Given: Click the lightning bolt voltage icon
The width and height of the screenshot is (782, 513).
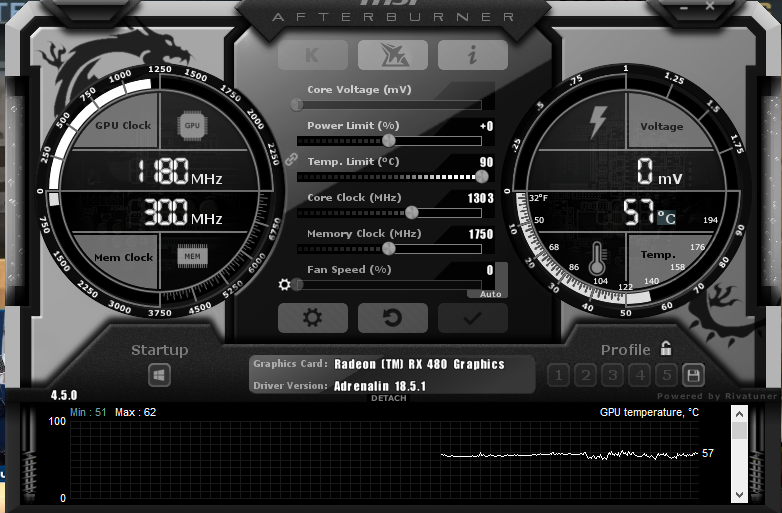Looking at the screenshot, I should (598, 122).
